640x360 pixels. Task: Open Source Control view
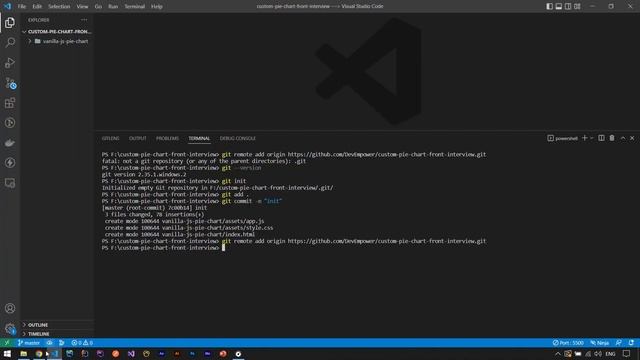click(x=10, y=83)
